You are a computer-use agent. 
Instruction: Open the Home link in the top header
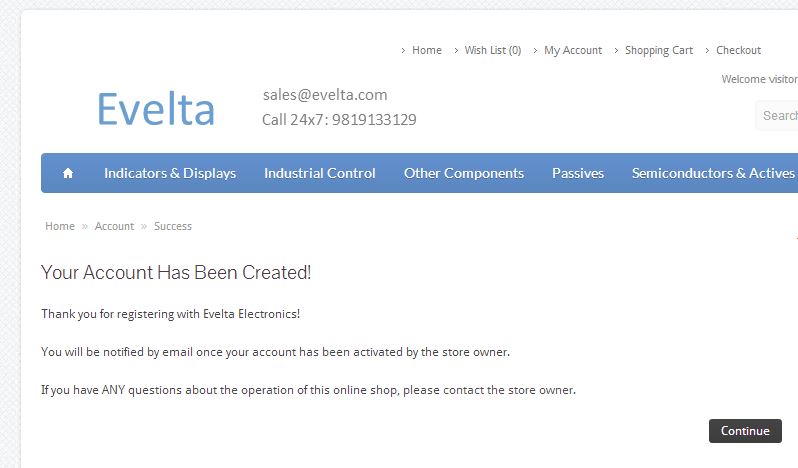pyautogui.click(x=426, y=50)
